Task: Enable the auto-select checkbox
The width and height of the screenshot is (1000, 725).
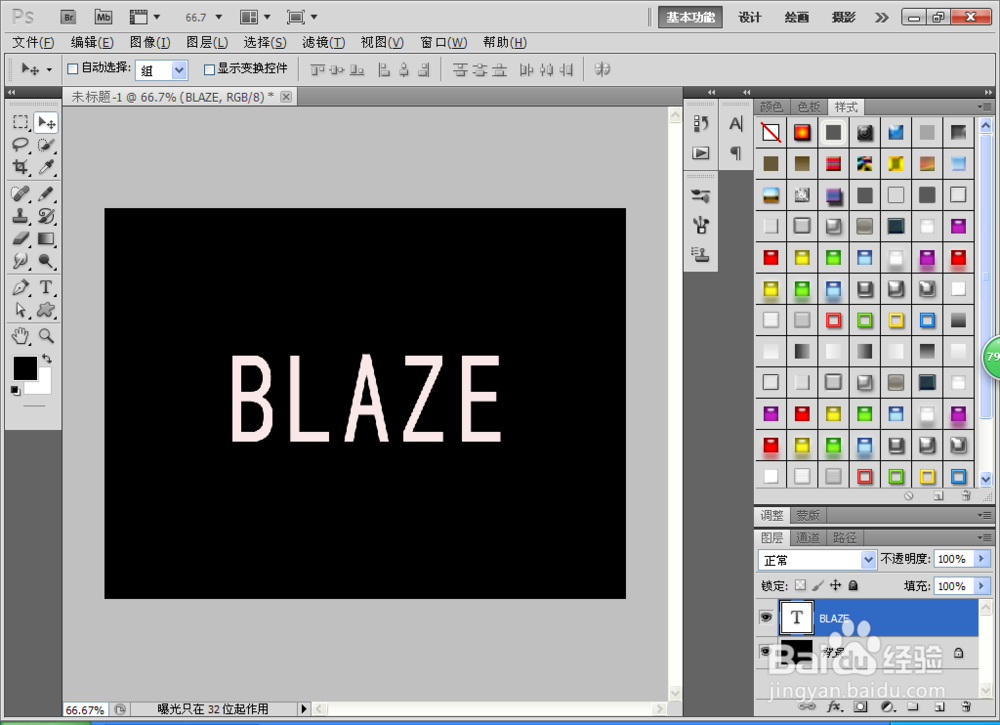Action: (x=73, y=68)
